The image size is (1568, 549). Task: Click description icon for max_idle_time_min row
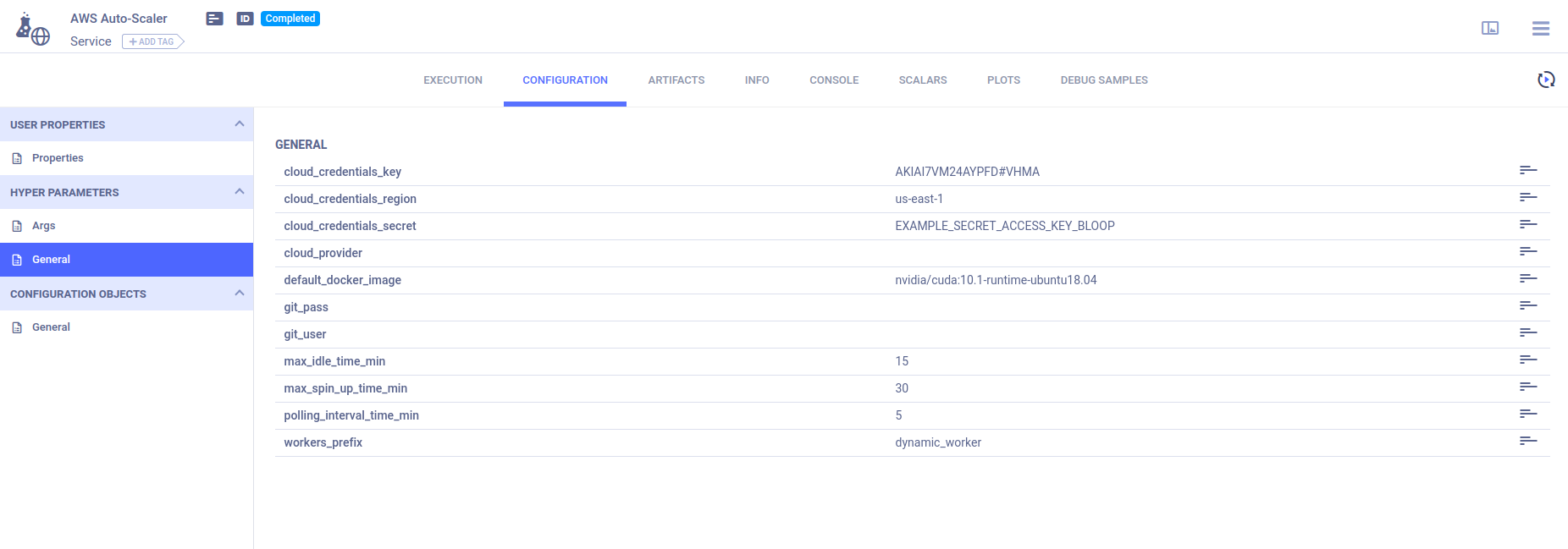click(x=1527, y=360)
